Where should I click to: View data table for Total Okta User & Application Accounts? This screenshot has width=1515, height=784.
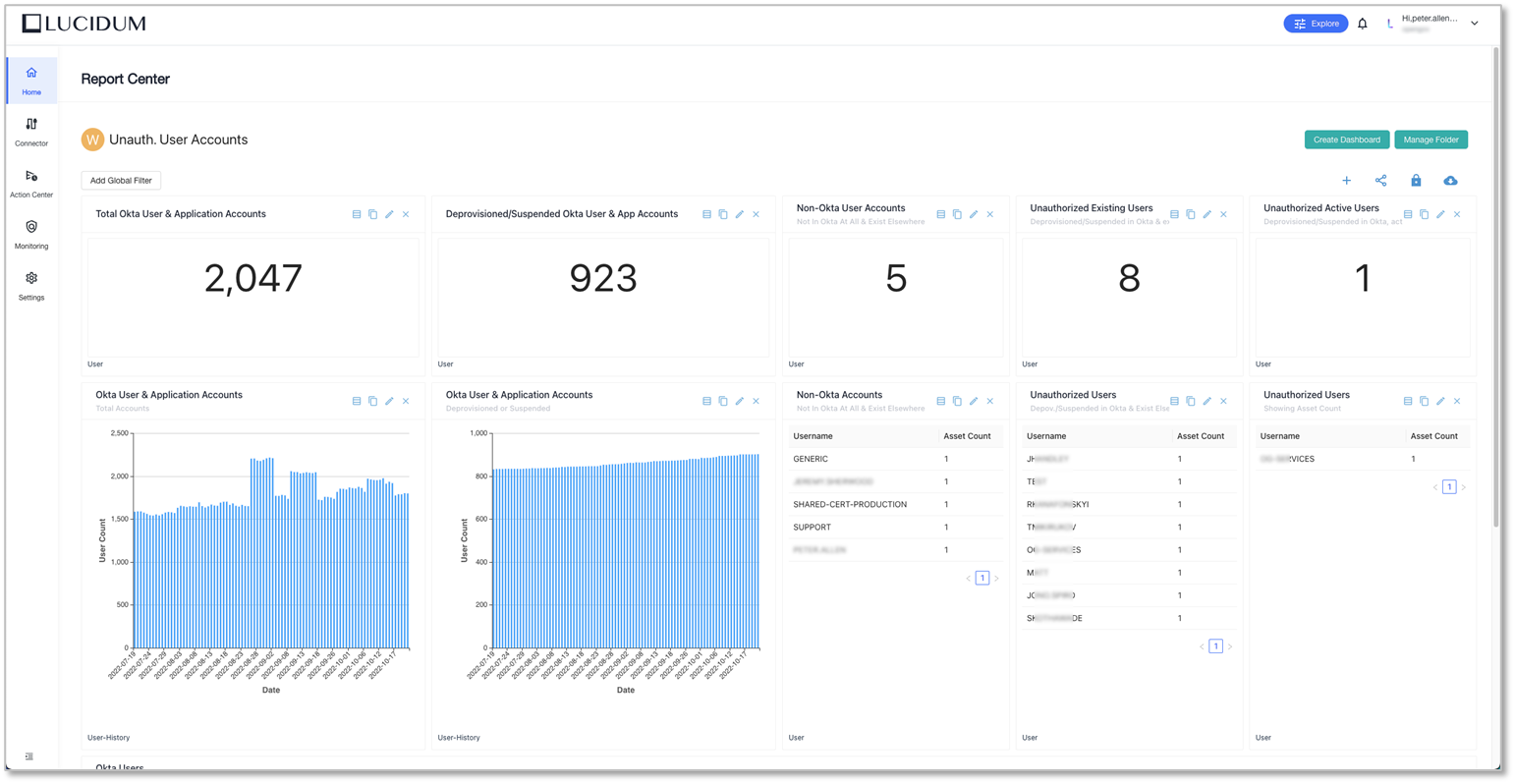[357, 214]
